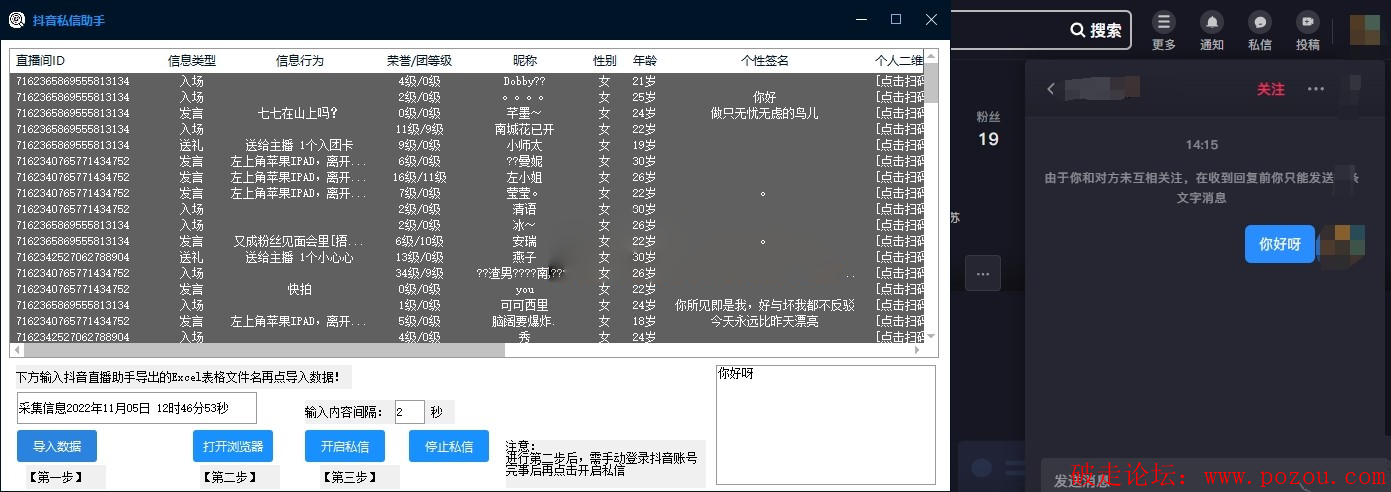Click the 打开浏览器 button

pos(232,446)
